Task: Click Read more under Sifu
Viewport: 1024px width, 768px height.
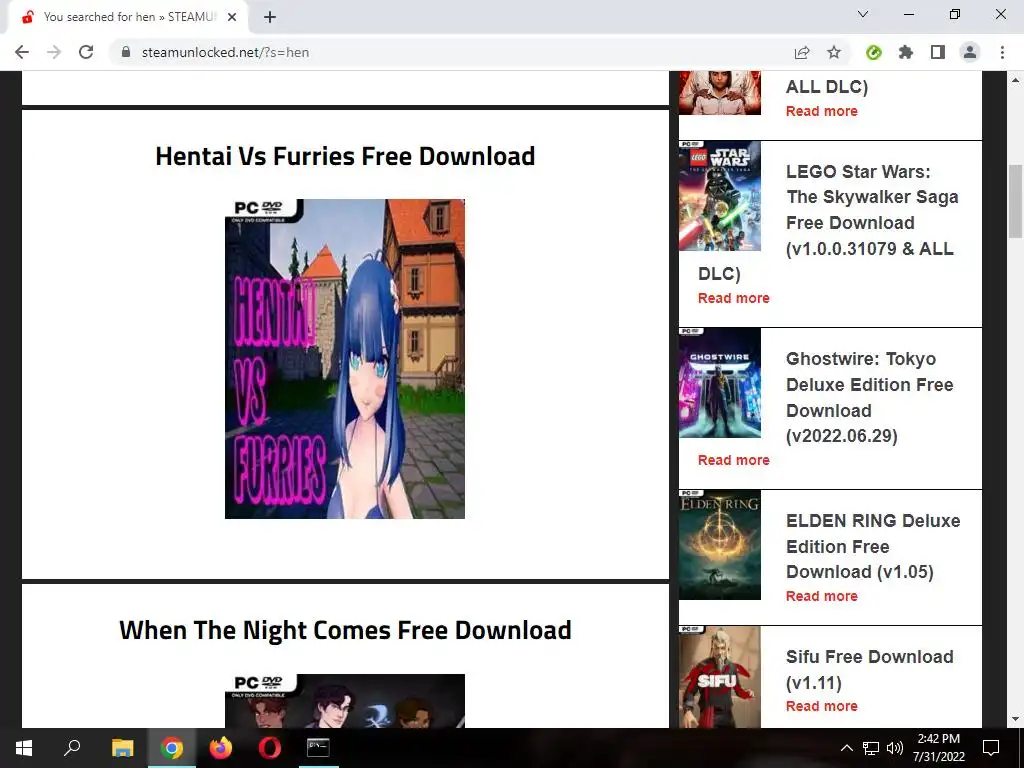Action: pos(822,707)
